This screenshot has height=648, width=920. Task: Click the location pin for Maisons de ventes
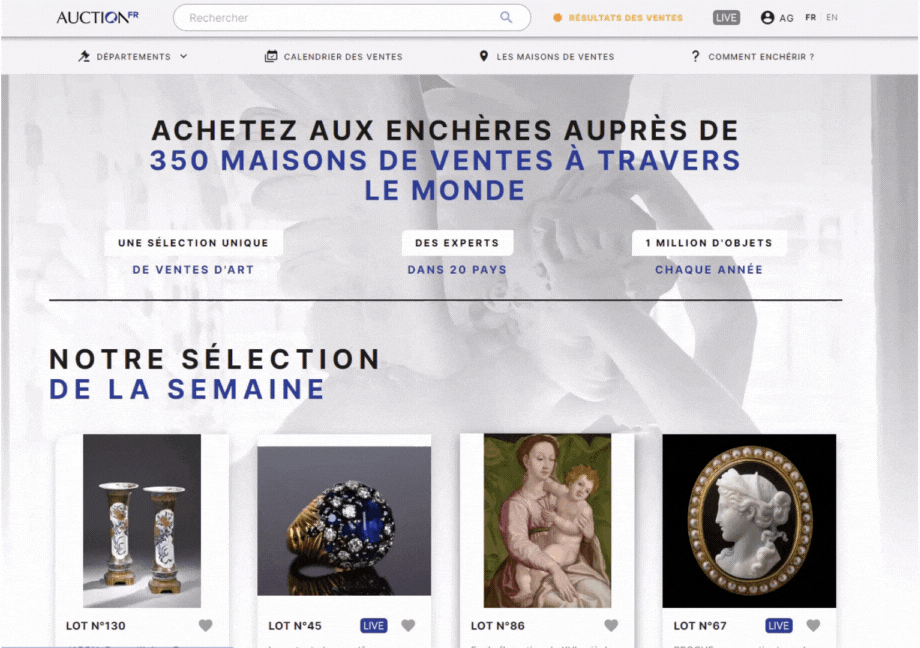coord(483,56)
